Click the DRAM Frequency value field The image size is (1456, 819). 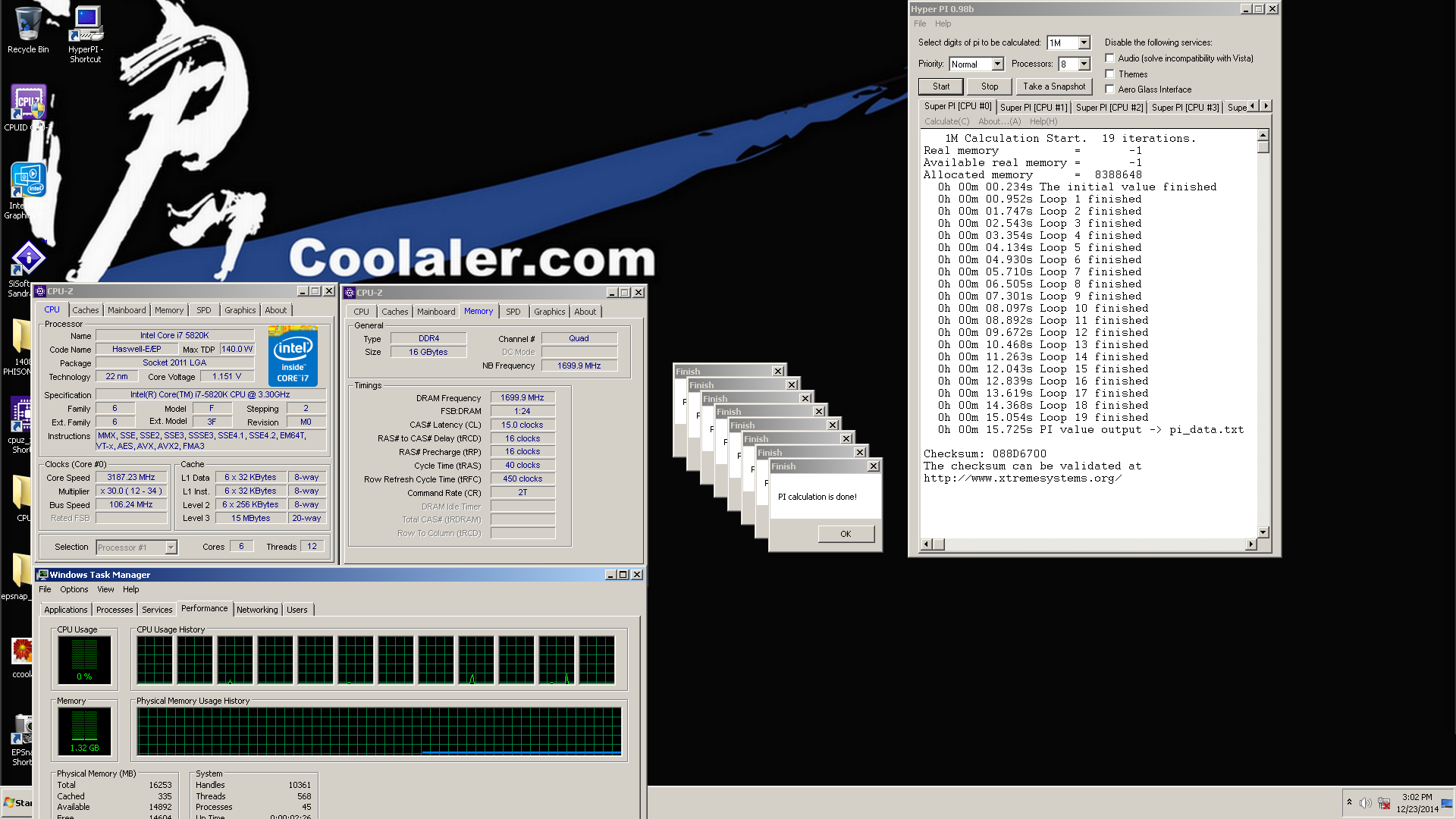coord(522,397)
